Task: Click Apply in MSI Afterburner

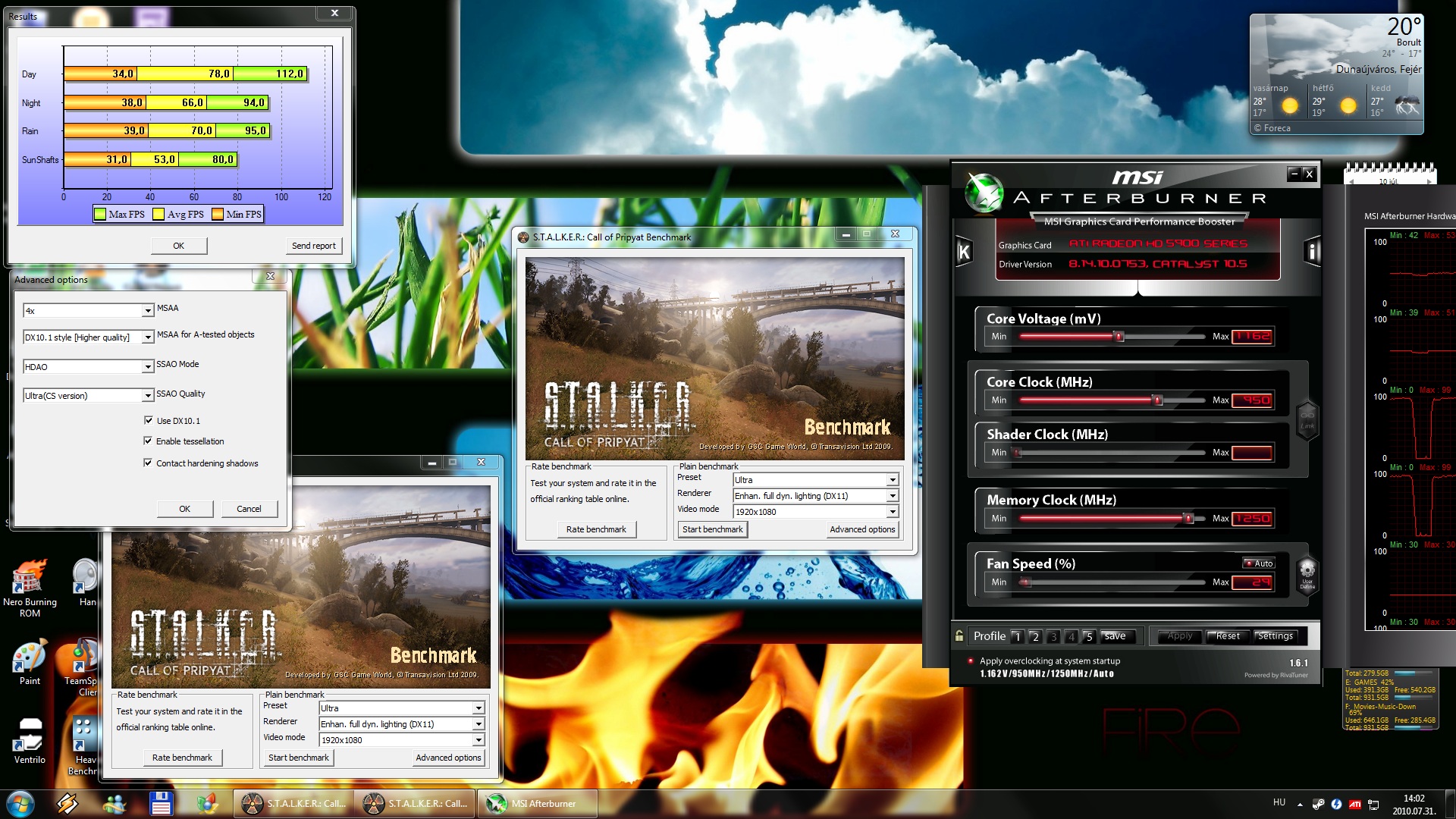Action: coord(1180,636)
